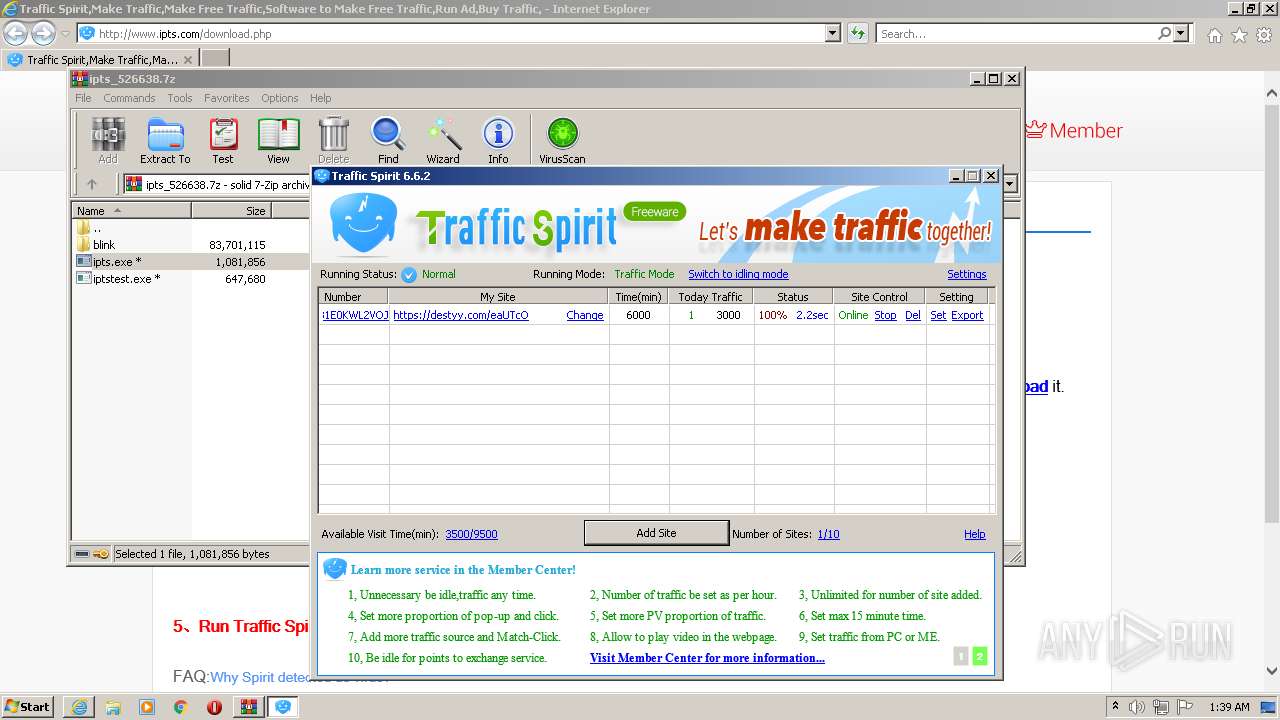Open the Find magnifier icon
The height and width of the screenshot is (720, 1280).
click(388, 140)
